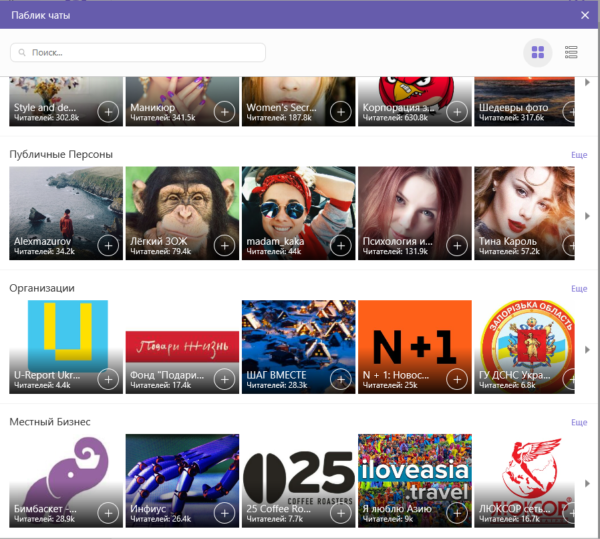Add N + 1: Новос... chat via plus icon

[x=457, y=379]
